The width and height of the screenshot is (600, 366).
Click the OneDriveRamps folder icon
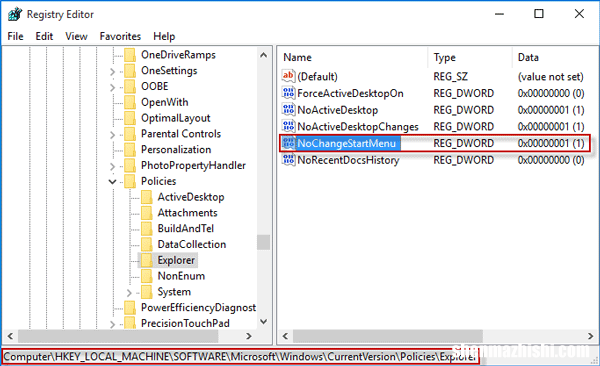pos(130,55)
